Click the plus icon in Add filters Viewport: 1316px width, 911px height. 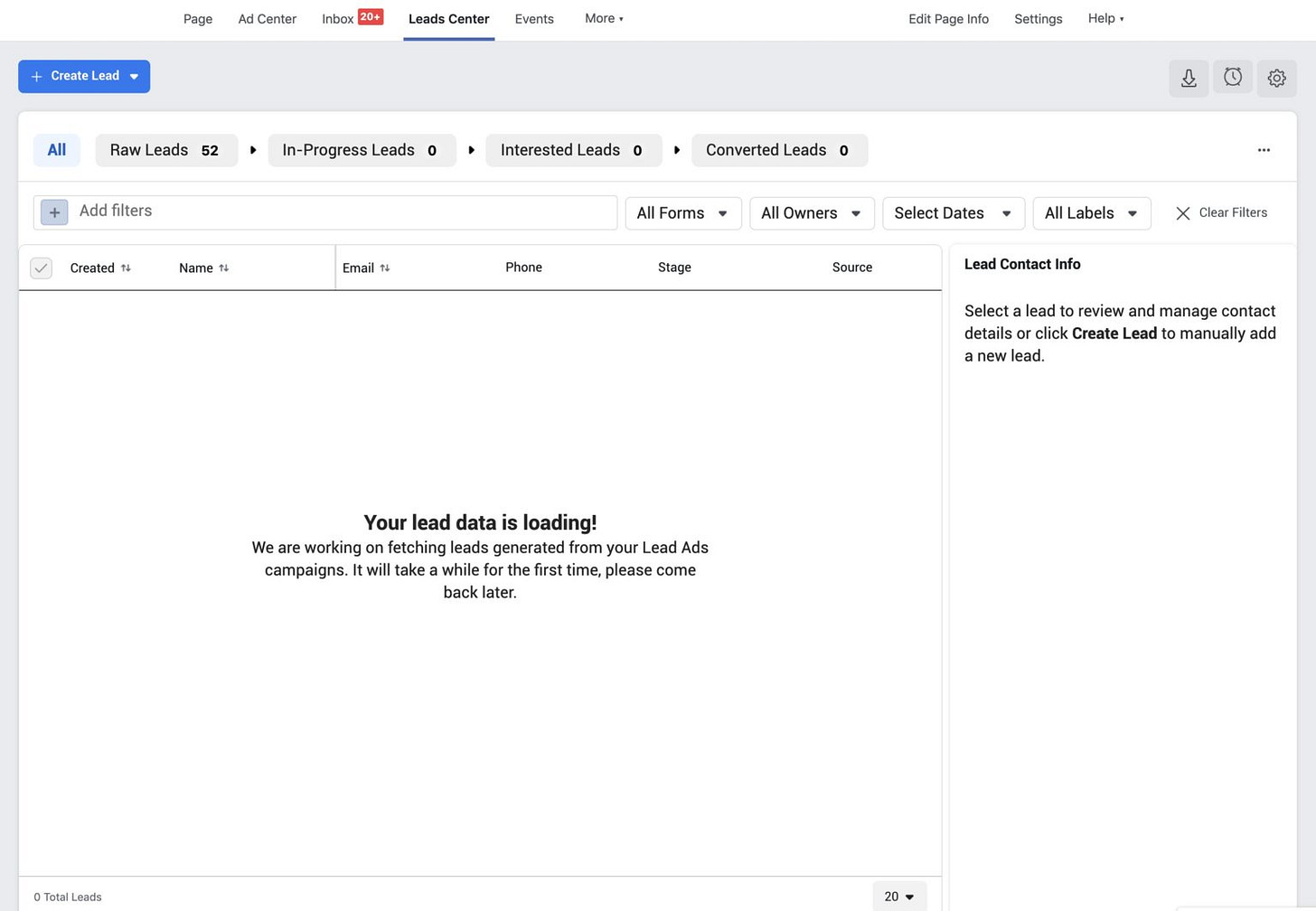pos(54,212)
